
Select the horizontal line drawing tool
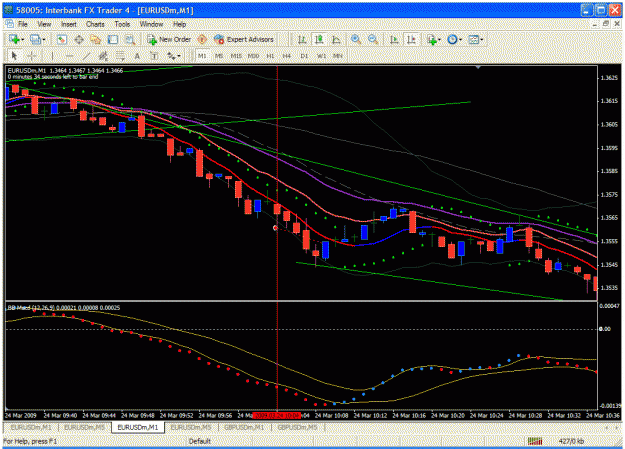[x=69, y=56]
